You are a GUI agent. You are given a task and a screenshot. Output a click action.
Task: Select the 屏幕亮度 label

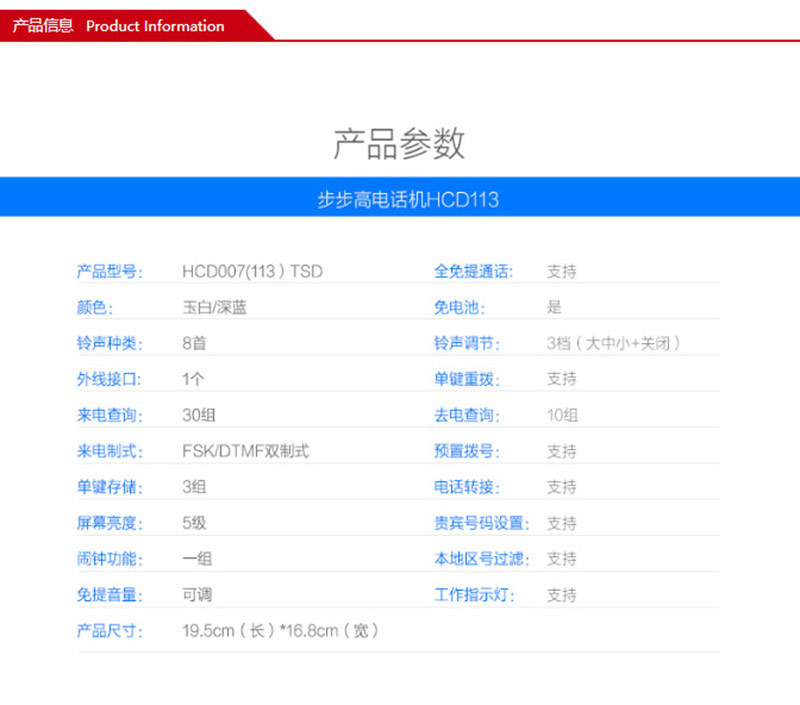tap(110, 523)
